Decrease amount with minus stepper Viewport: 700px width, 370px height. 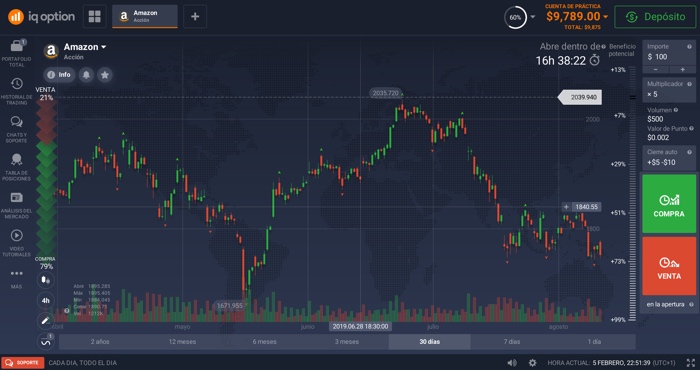tap(655, 70)
